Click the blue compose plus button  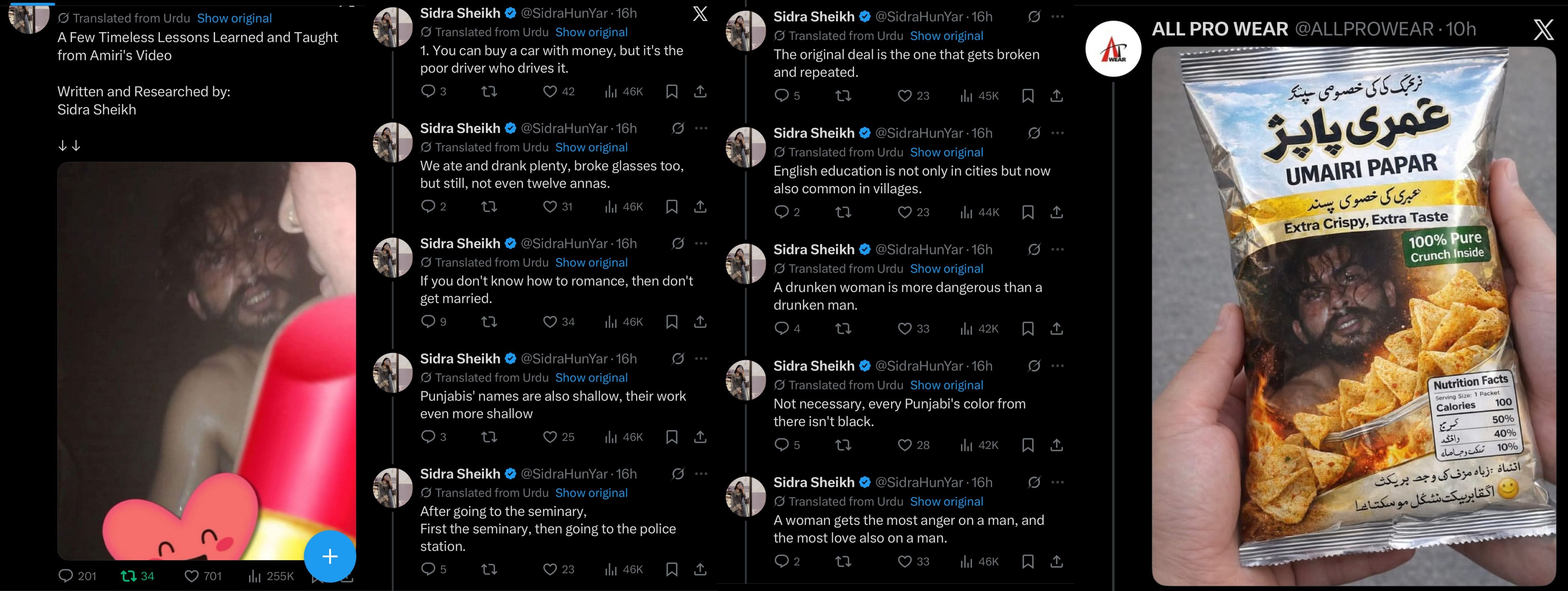tap(330, 556)
